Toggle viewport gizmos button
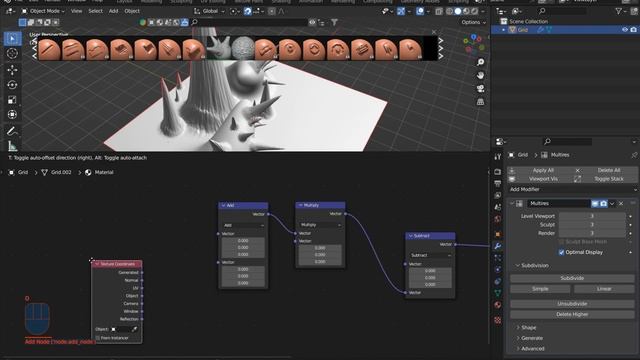 tap(401, 11)
